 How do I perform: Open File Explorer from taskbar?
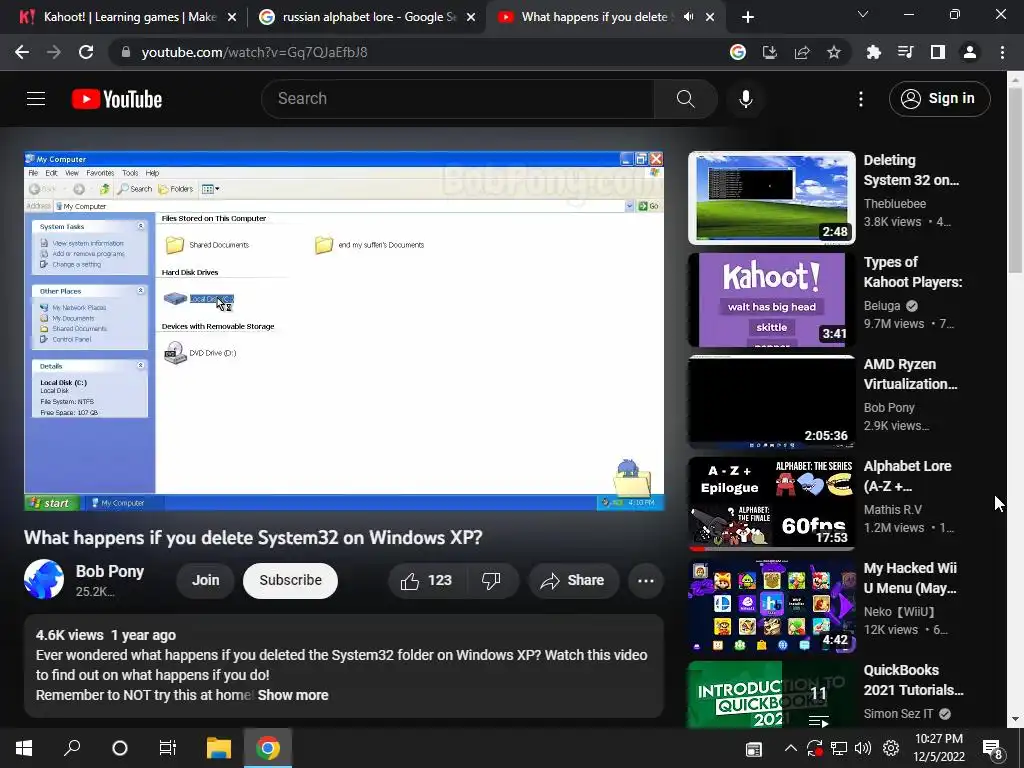point(219,748)
